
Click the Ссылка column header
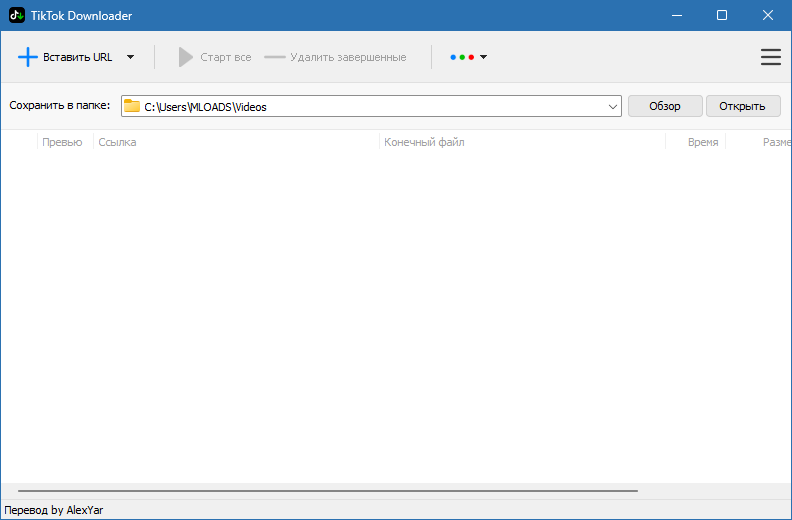(236, 142)
